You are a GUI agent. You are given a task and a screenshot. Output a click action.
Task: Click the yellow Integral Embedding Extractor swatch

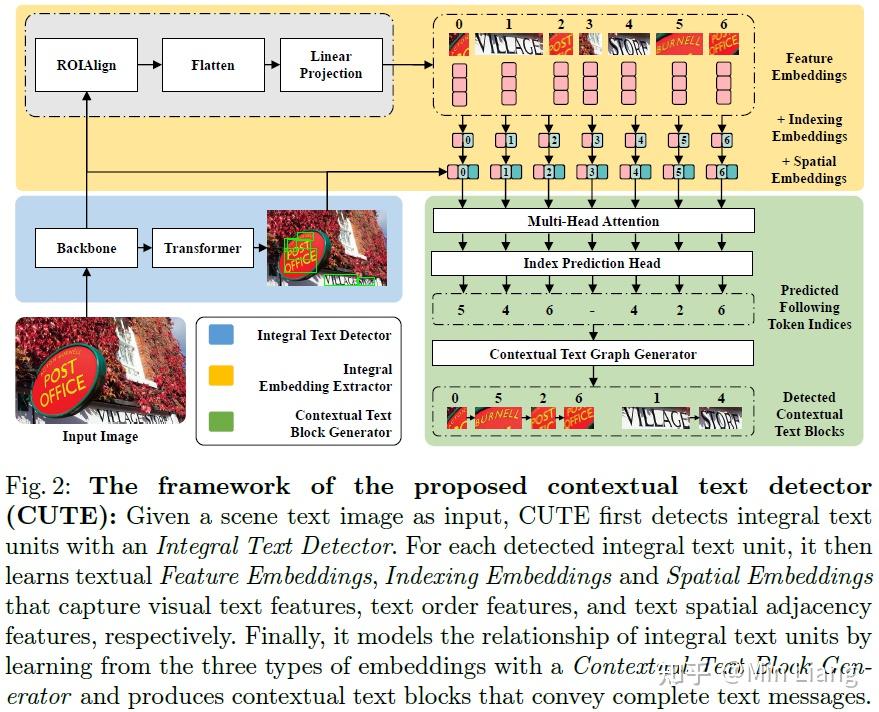coord(221,375)
